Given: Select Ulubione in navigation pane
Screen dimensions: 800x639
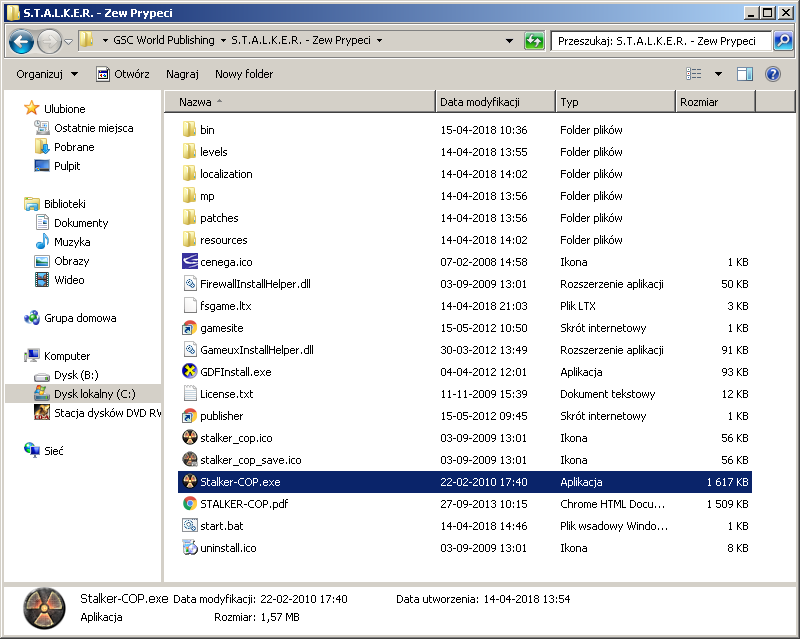Looking at the screenshot, I should [x=55, y=109].
